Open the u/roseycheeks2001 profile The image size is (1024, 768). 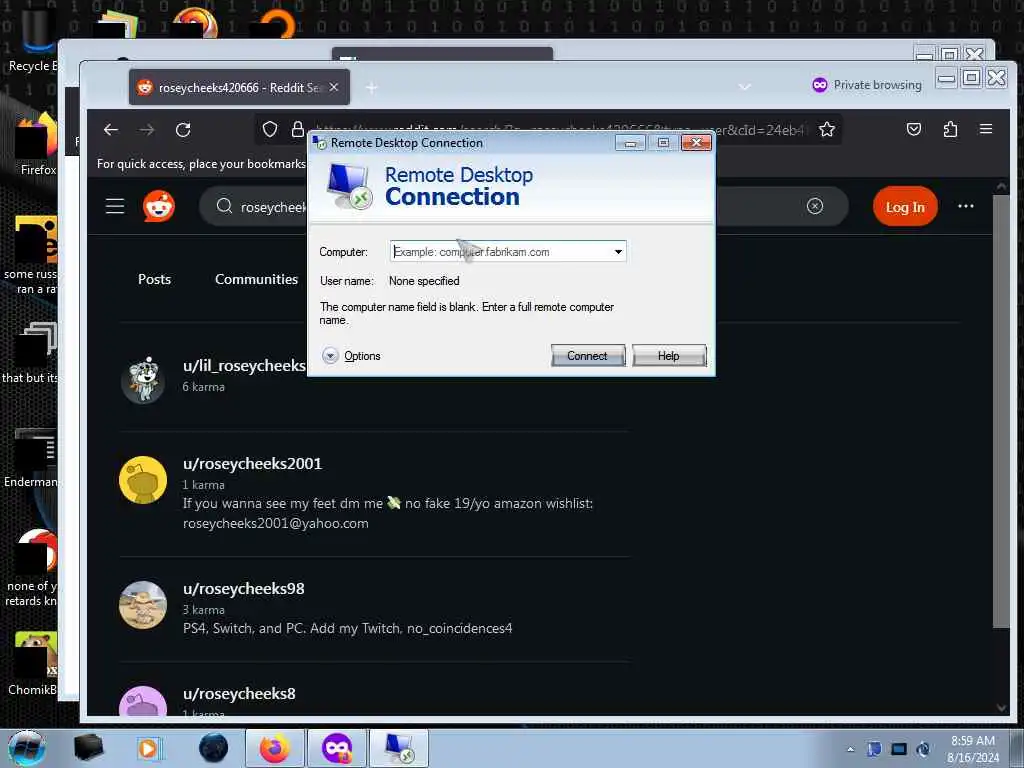(x=252, y=464)
